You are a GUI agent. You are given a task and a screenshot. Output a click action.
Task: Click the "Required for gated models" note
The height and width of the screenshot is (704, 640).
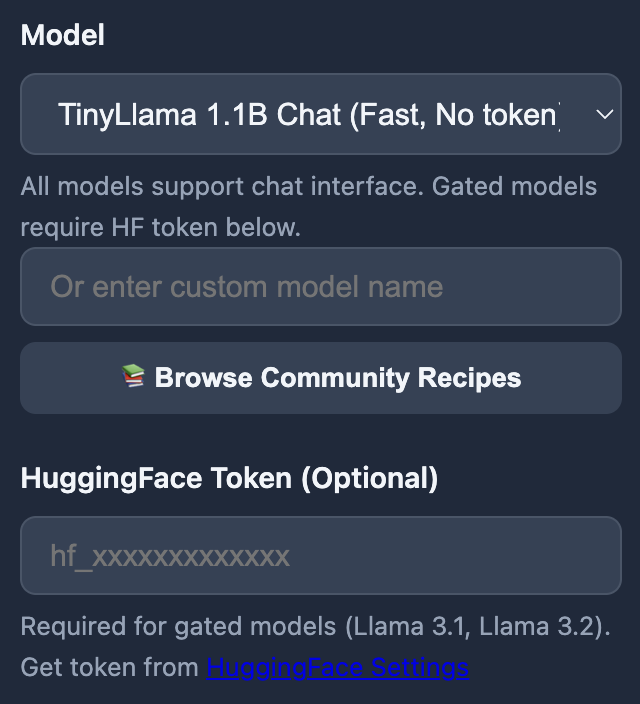pos(178,627)
